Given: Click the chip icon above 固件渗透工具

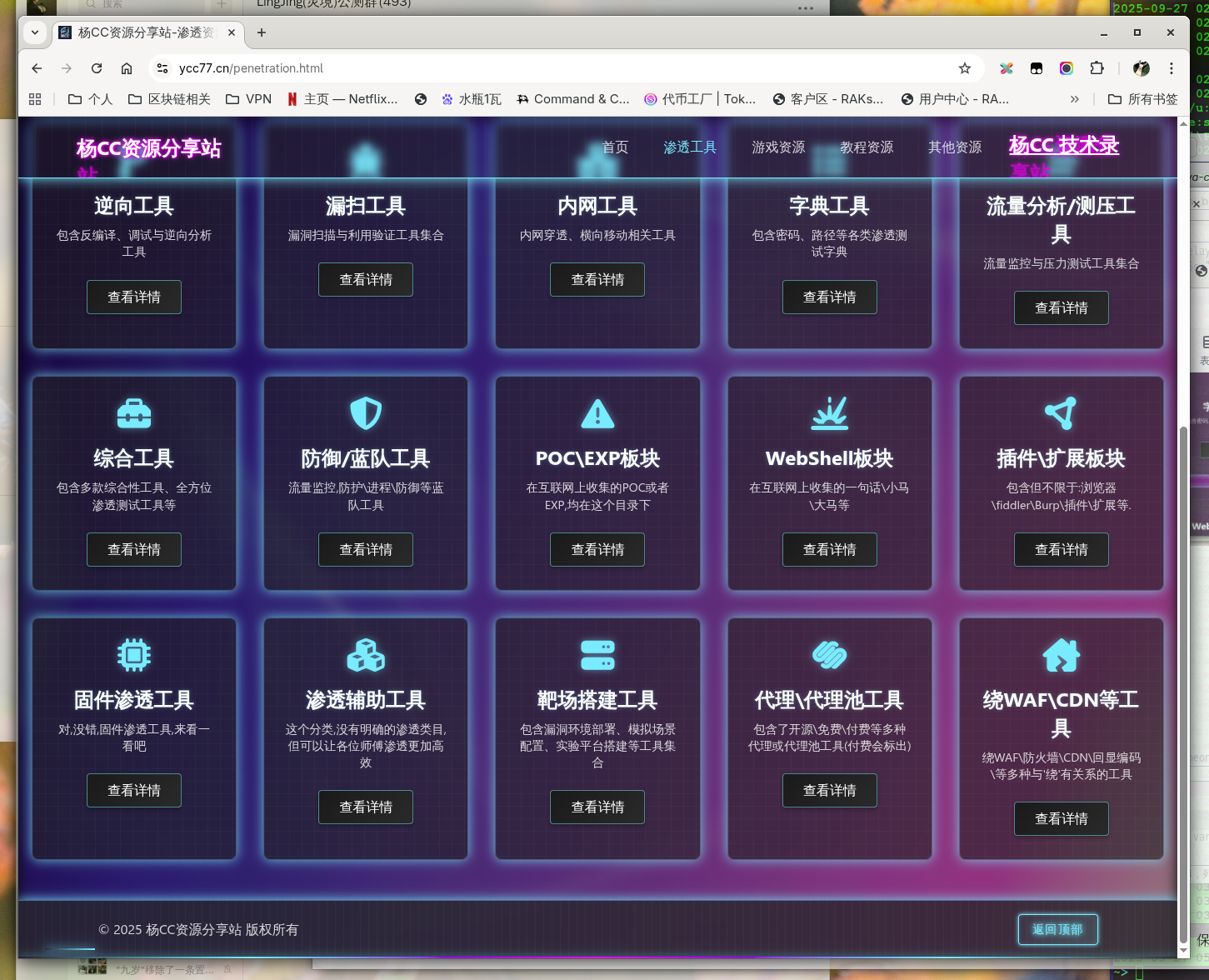Looking at the screenshot, I should point(134,655).
